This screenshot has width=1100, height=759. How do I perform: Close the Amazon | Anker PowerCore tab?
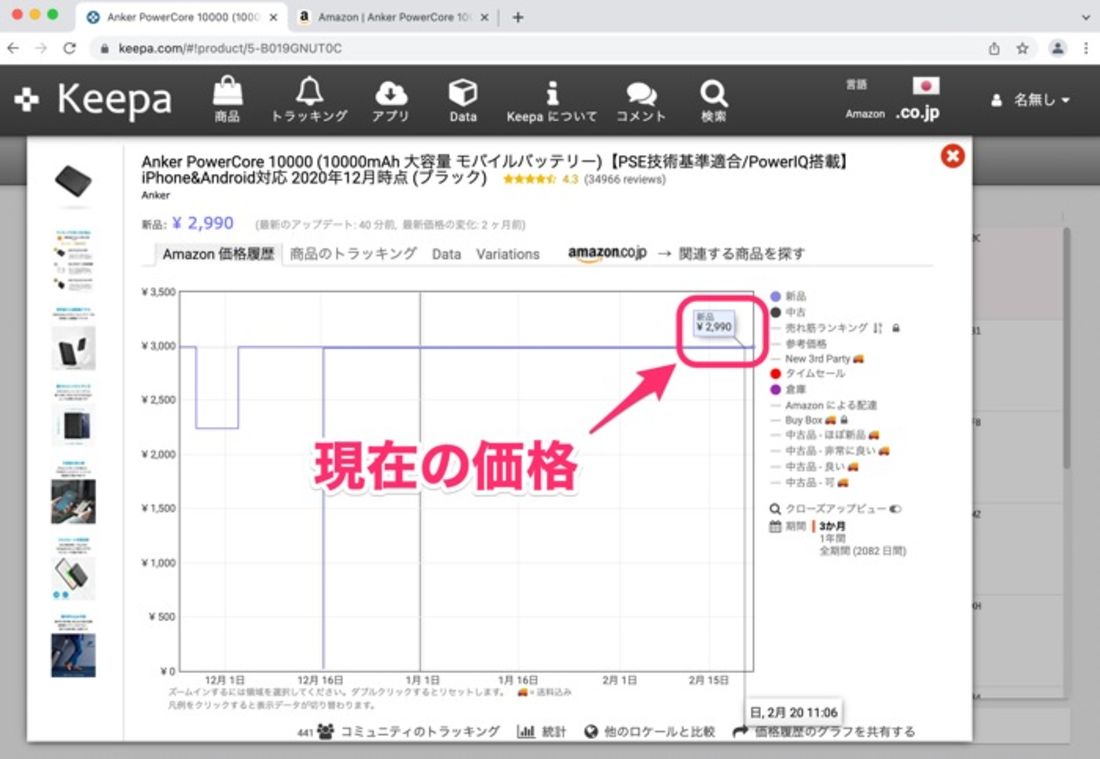point(484,18)
